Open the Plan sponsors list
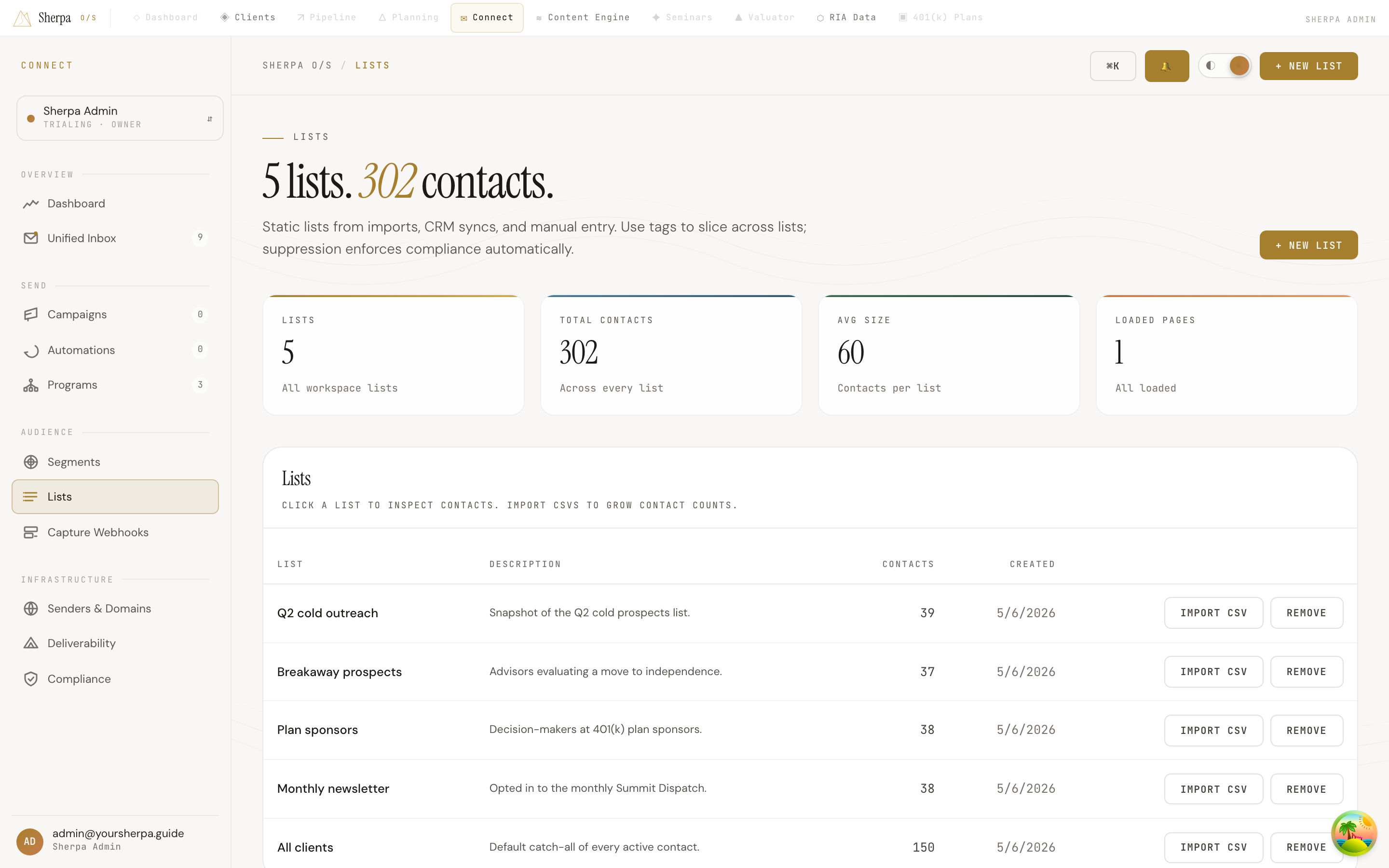The height and width of the screenshot is (868, 1389). pyautogui.click(x=317, y=730)
